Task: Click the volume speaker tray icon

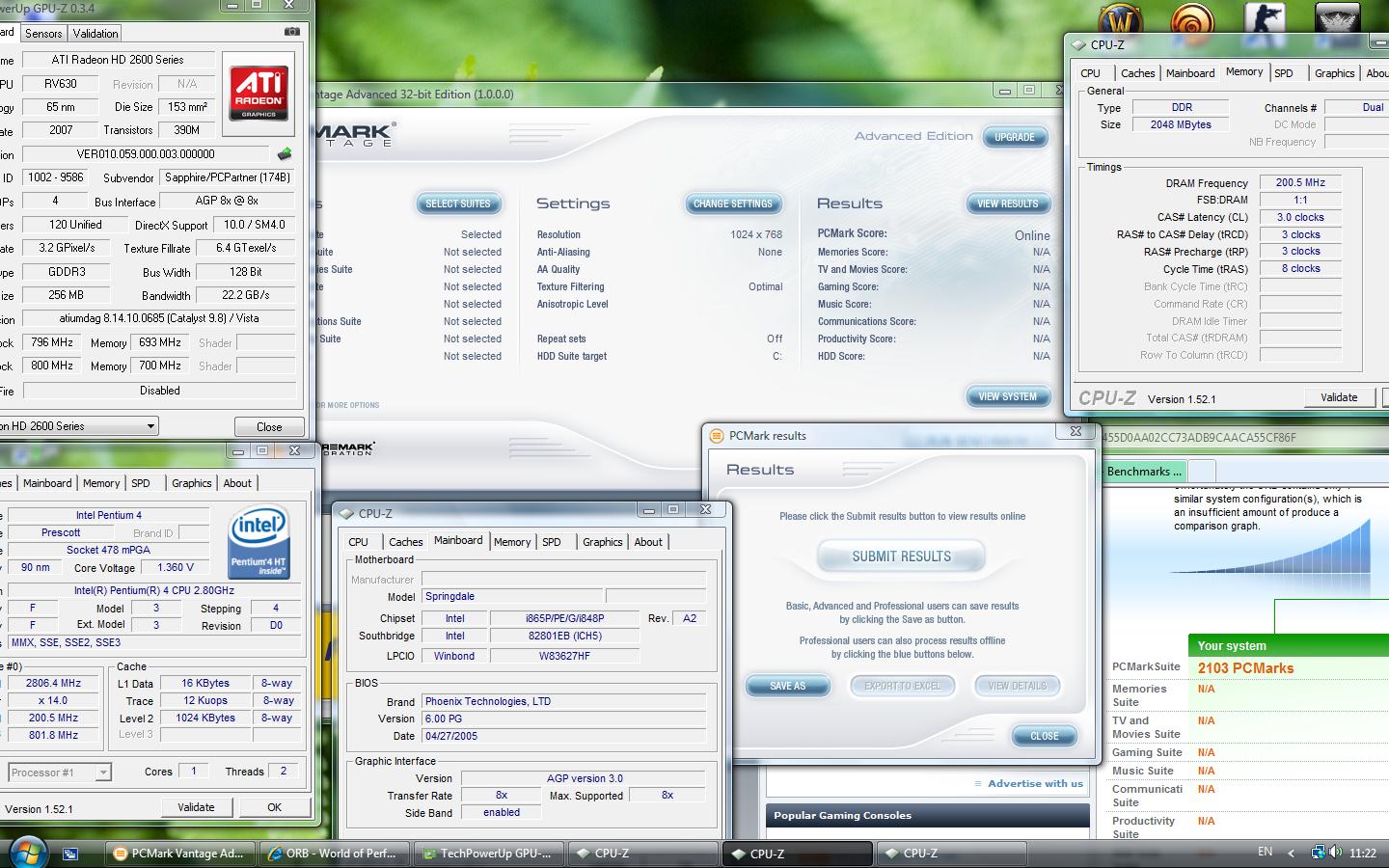Action: point(1335,853)
